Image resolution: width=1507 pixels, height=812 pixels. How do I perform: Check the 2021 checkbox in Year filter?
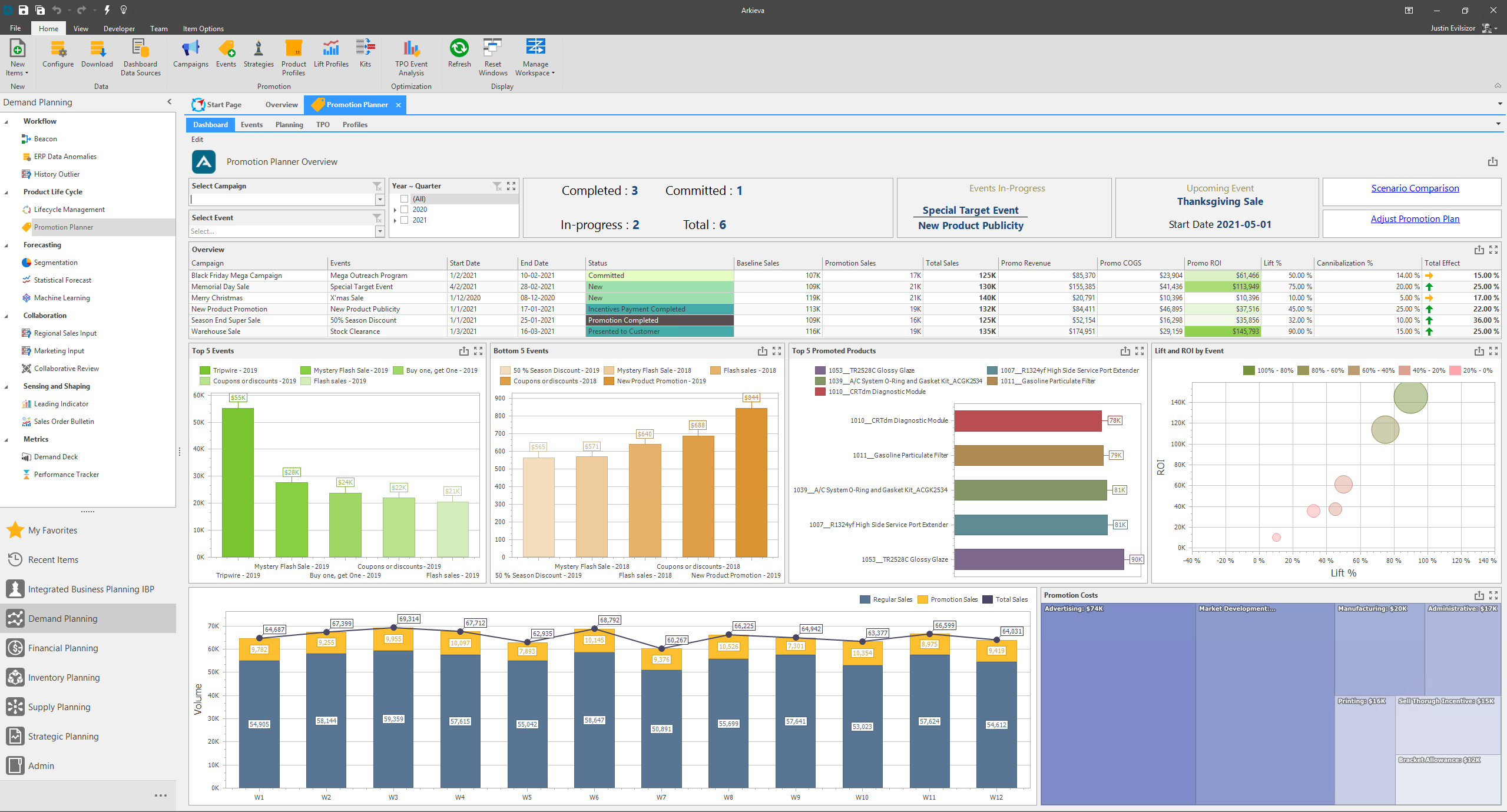(405, 220)
